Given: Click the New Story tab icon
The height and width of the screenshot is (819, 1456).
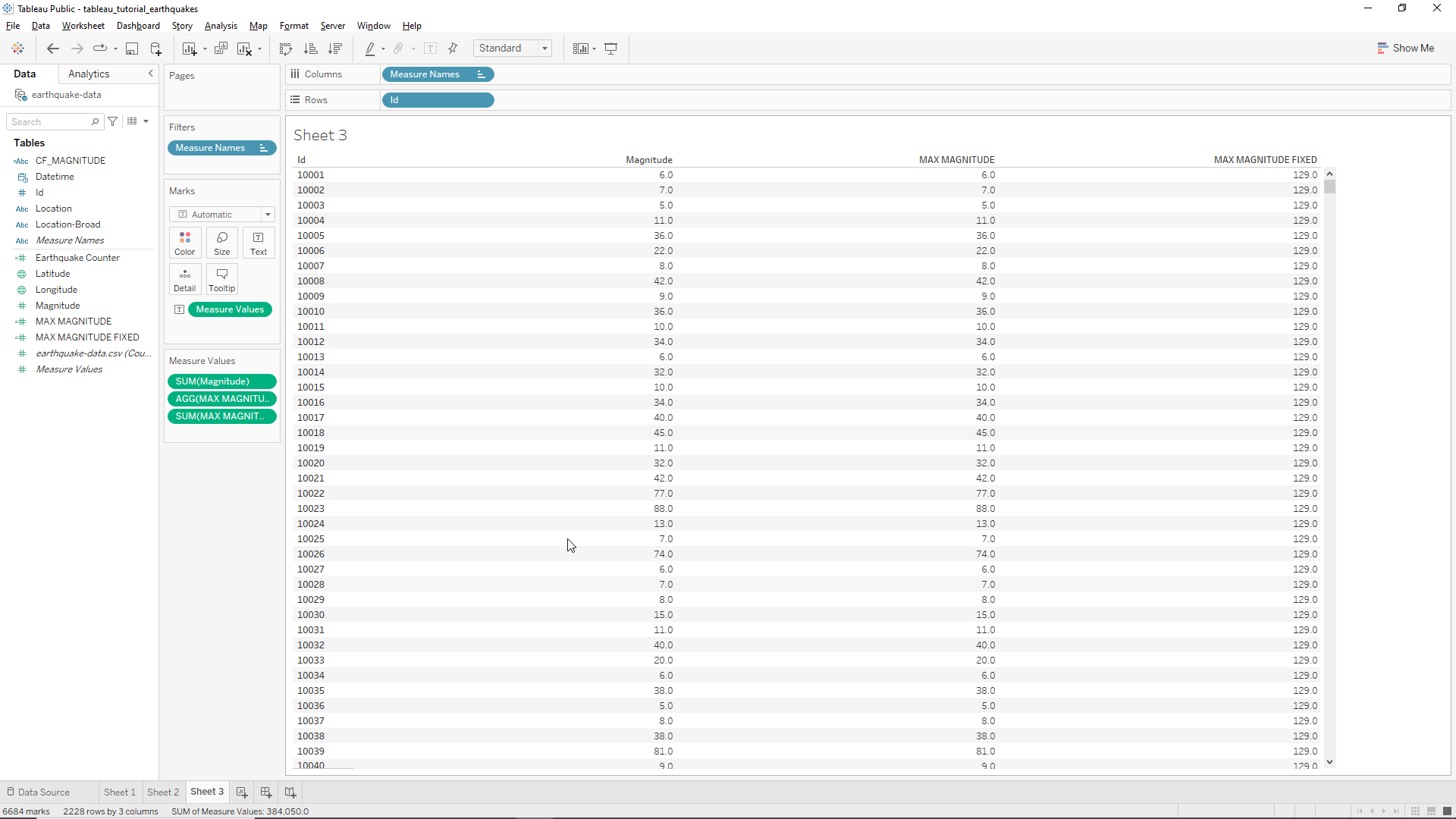Looking at the screenshot, I should pos(290,792).
